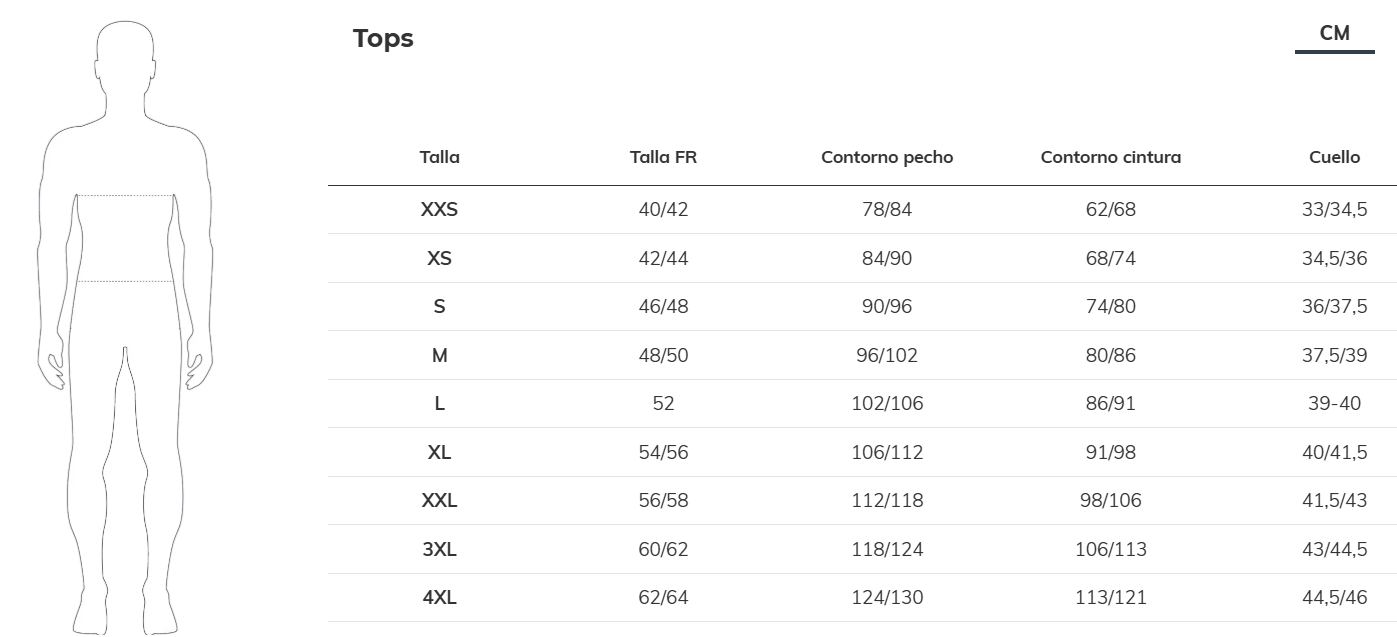The width and height of the screenshot is (1397, 637).
Task: Select the L size row label
Action: pos(439,404)
